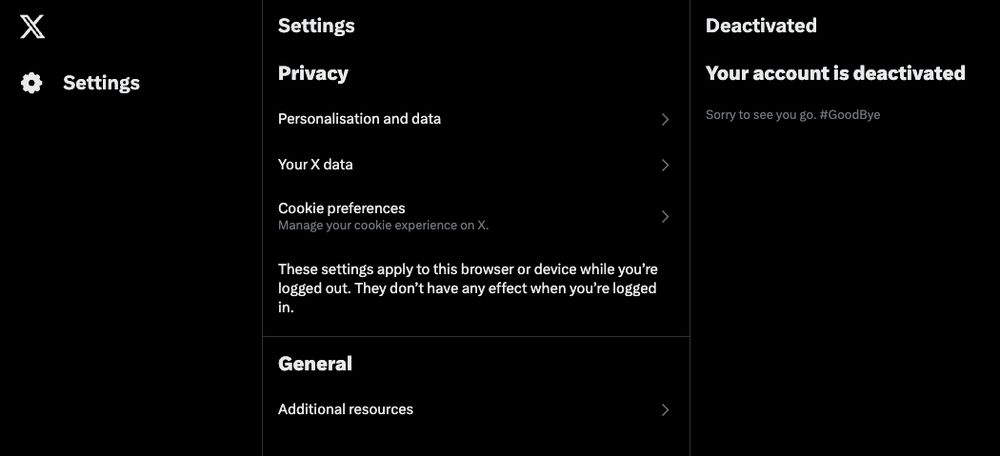Click the General section heading
Image resolution: width=1000 pixels, height=456 pixels.
coord(315,364)
